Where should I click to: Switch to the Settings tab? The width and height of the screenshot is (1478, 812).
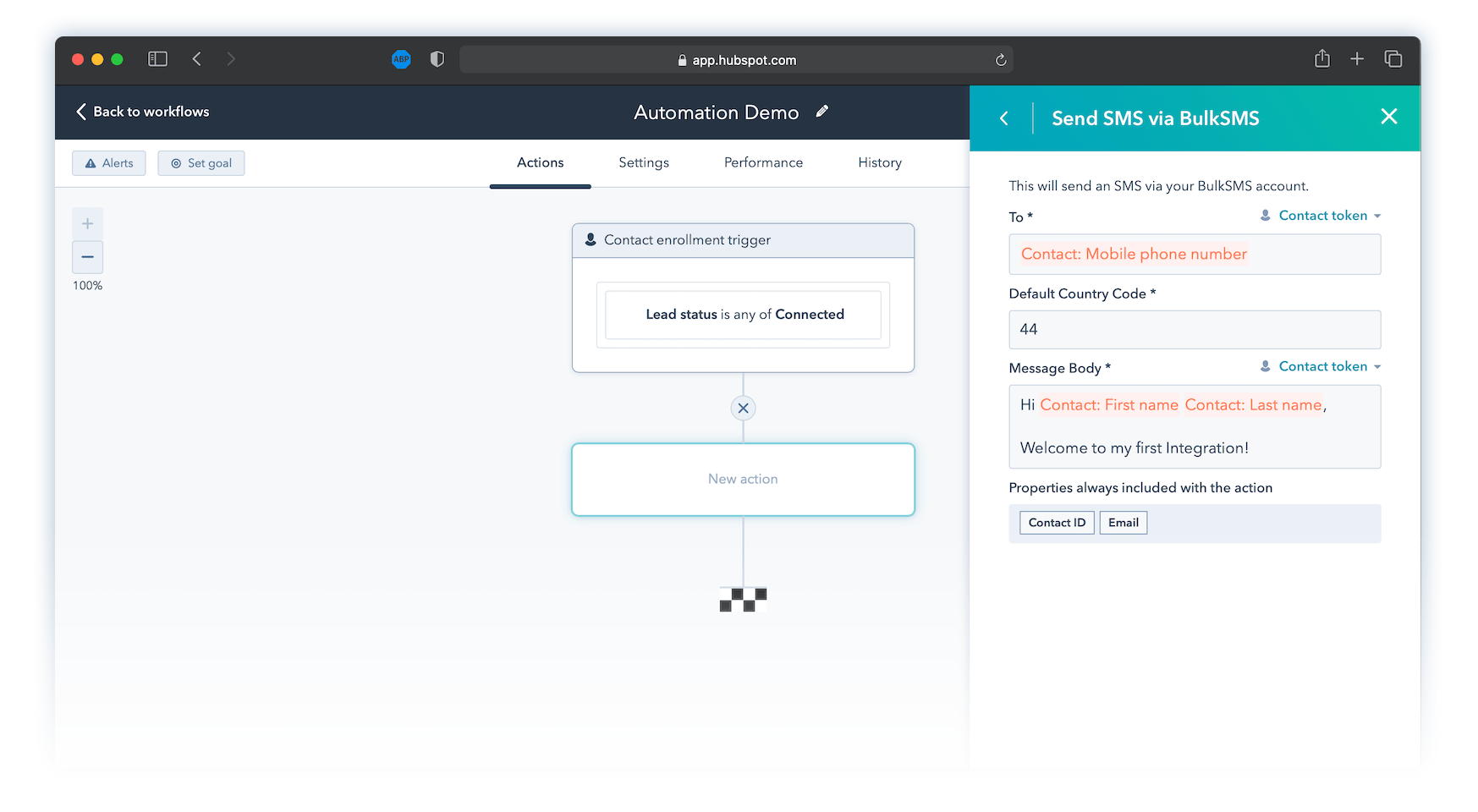click(x=644, y=162)
